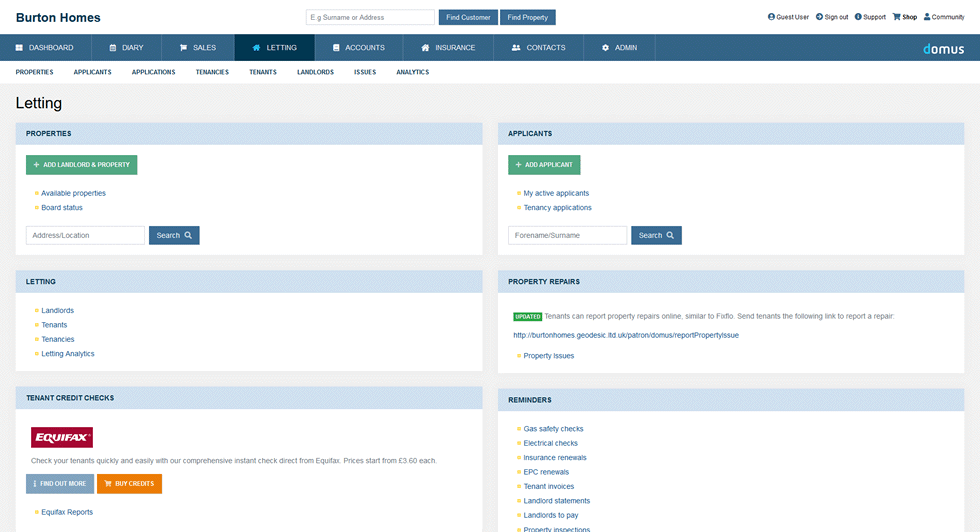This screenshot has width=980, height=532.
Task: Open EPC renewals reminder
Action: click(x=546, y=472)
